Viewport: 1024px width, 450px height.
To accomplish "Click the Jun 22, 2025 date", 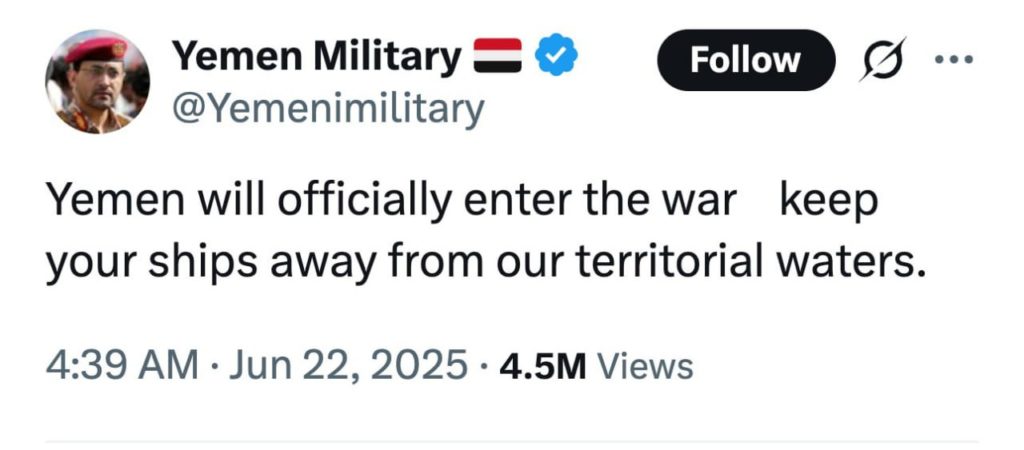I will coord(343,365).
